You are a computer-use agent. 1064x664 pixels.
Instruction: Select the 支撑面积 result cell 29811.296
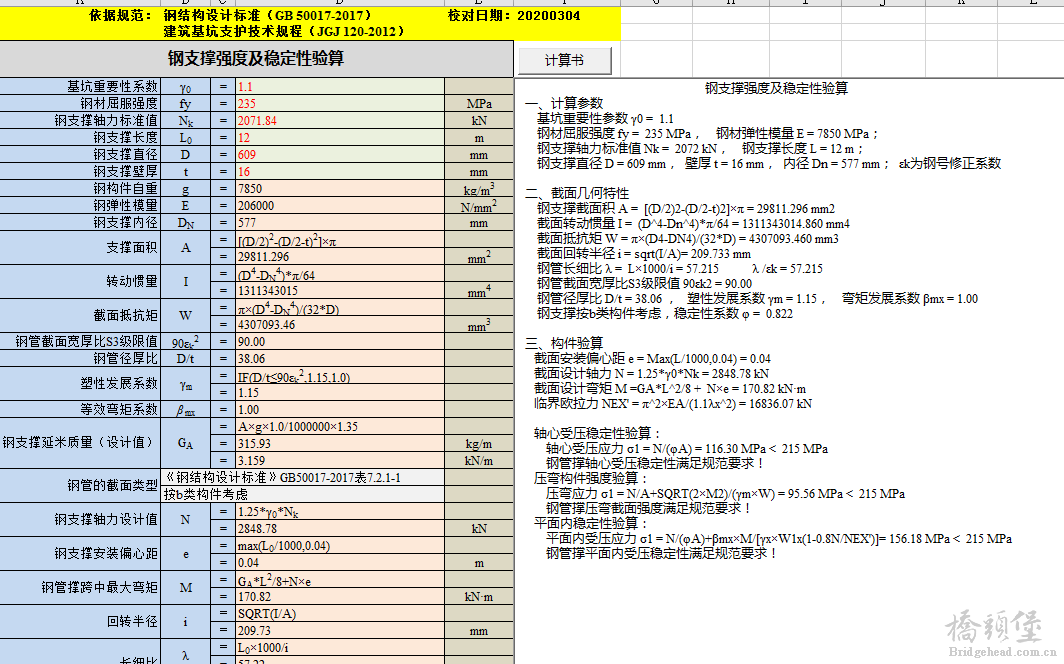340,257
